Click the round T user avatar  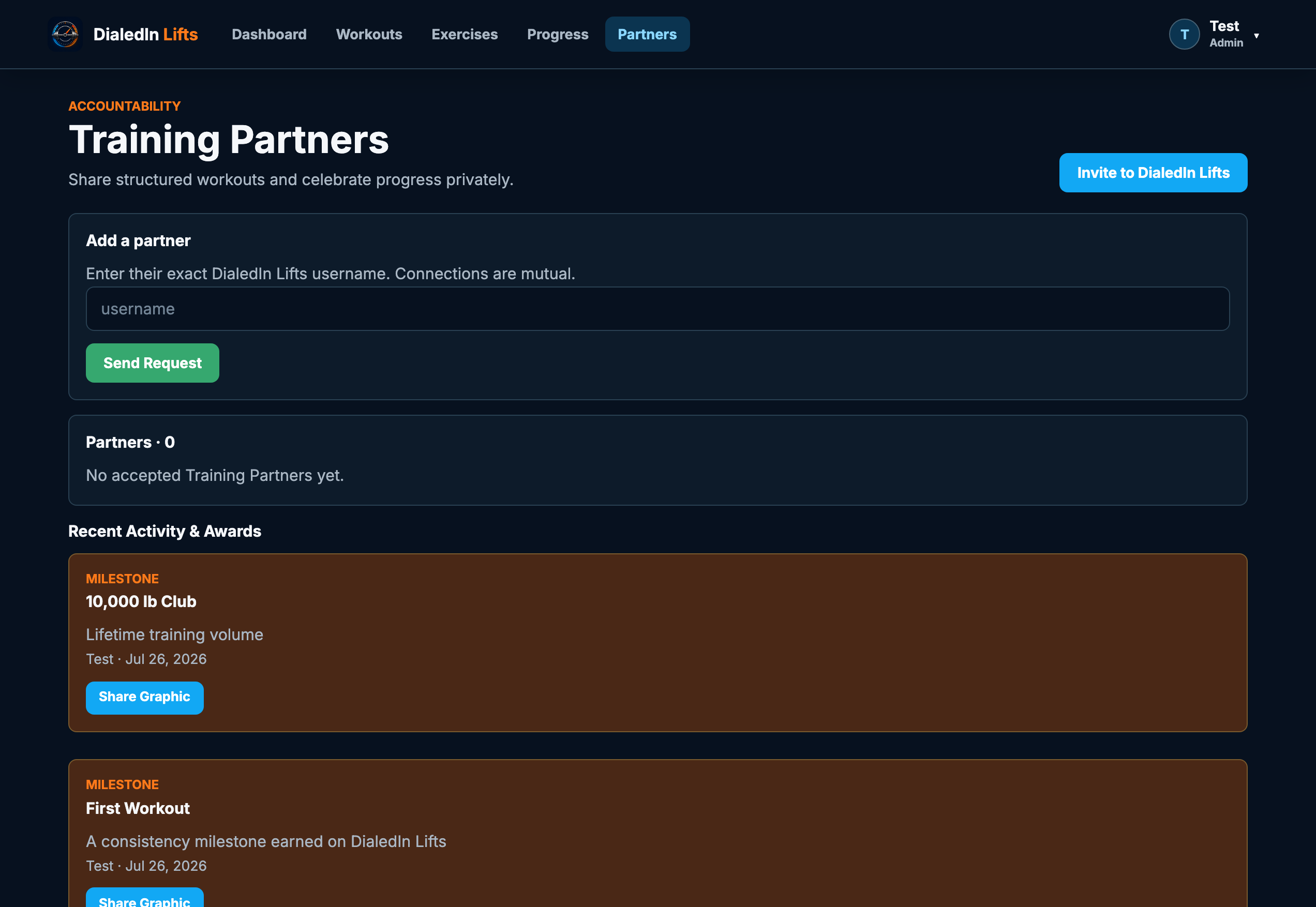click(1184, 35)
